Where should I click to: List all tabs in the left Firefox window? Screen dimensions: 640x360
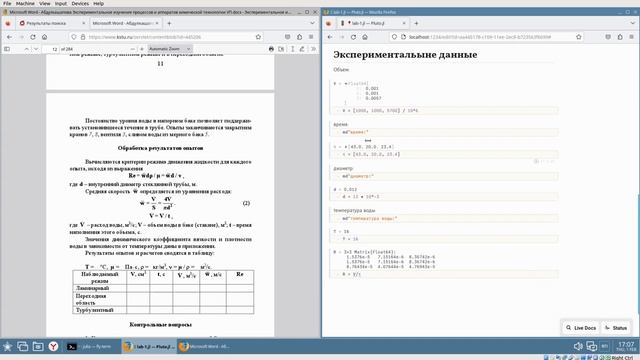pos(312,23)
